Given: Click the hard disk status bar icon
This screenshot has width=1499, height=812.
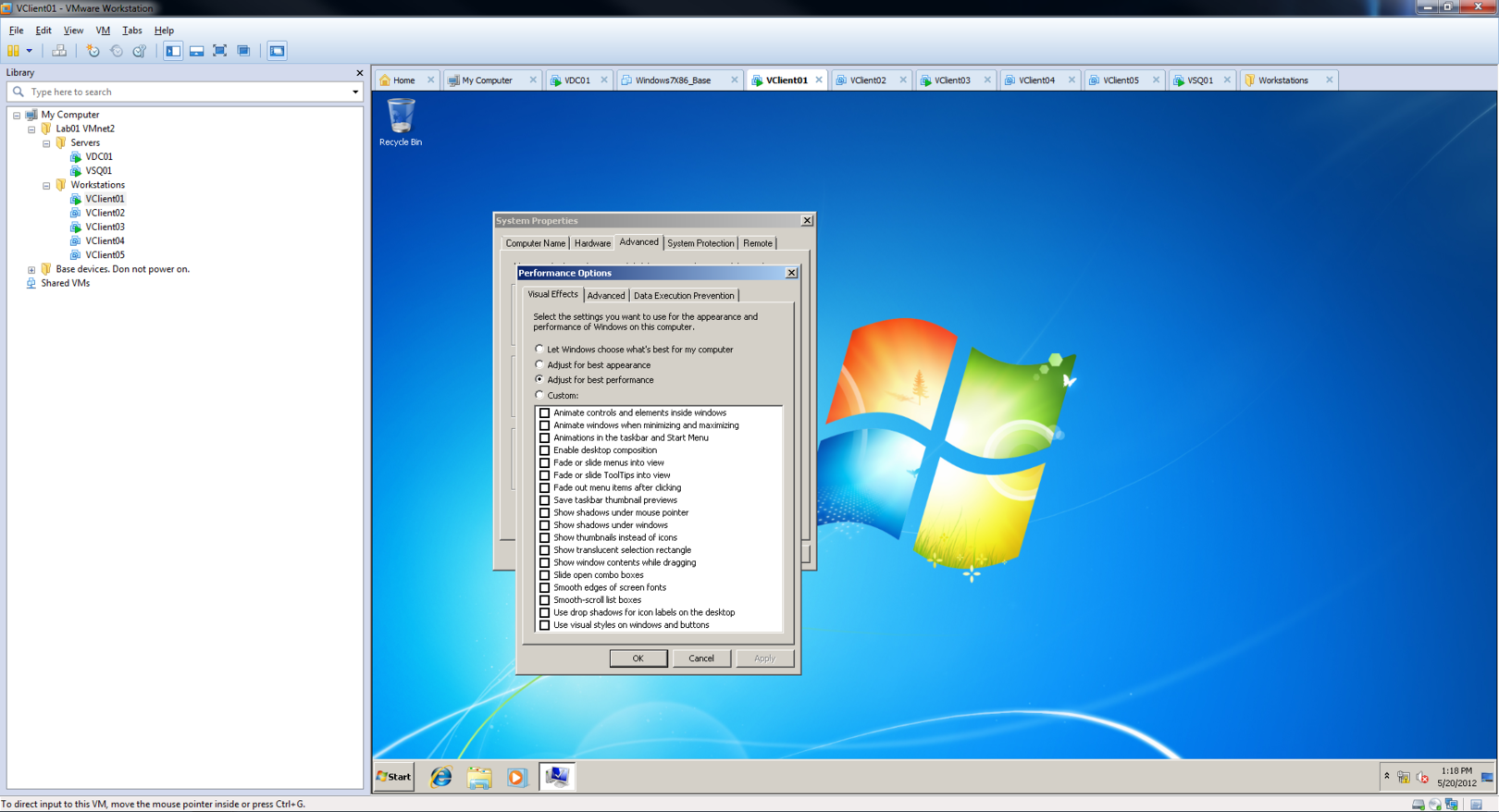Looking at the screenshot, I should point(1418,805).
